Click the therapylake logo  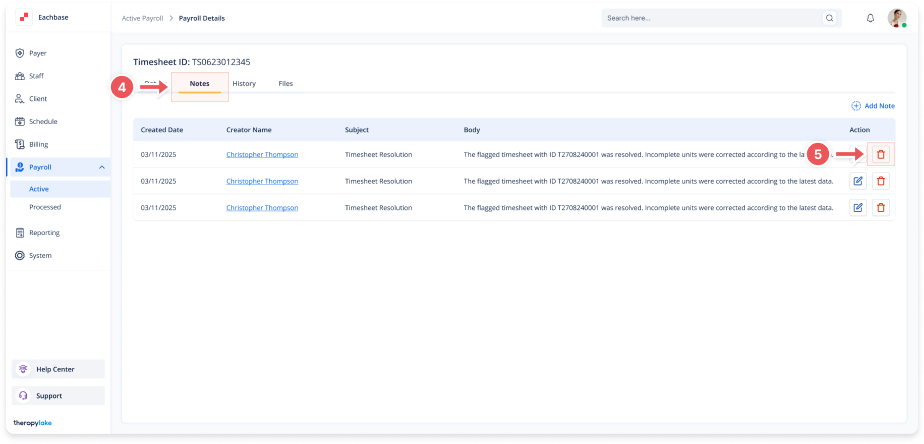[32, 423]
